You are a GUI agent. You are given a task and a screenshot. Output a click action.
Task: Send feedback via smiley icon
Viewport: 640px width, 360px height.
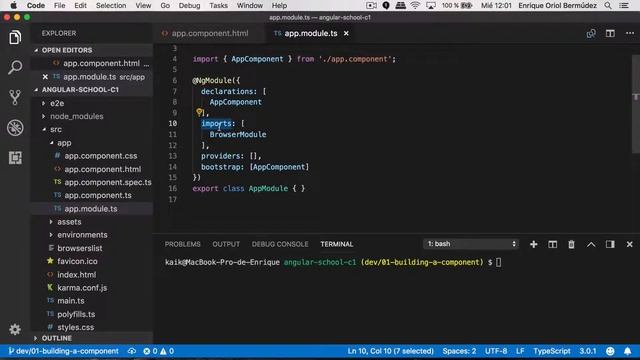click(610, 351)
